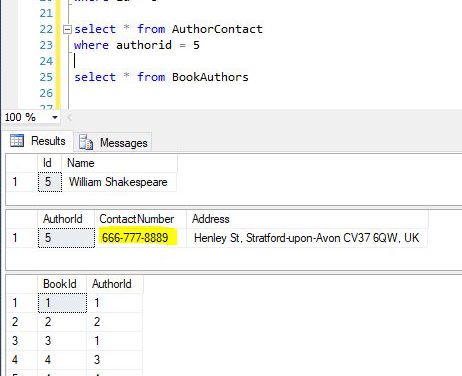Viewport: 462px width, 376px height.
Task: Click AuthorId value 5 in AuthorContact grid
Action: [x=66, y=238]
